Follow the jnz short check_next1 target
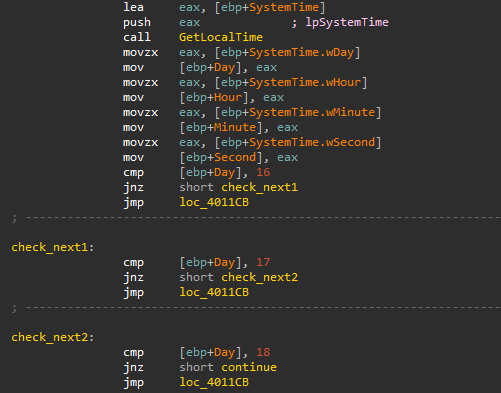Screen dimensions: 501x393 point(259,187)
